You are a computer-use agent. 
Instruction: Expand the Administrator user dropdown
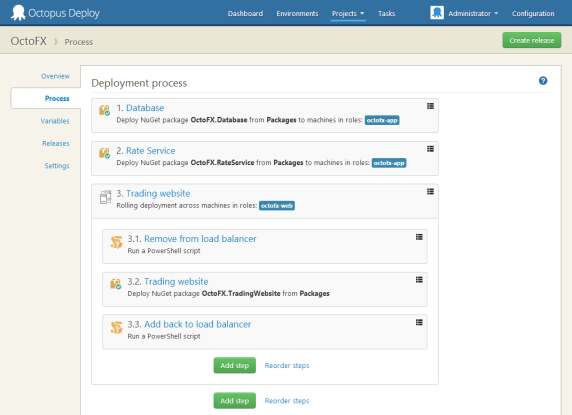(x=473, y=13)
